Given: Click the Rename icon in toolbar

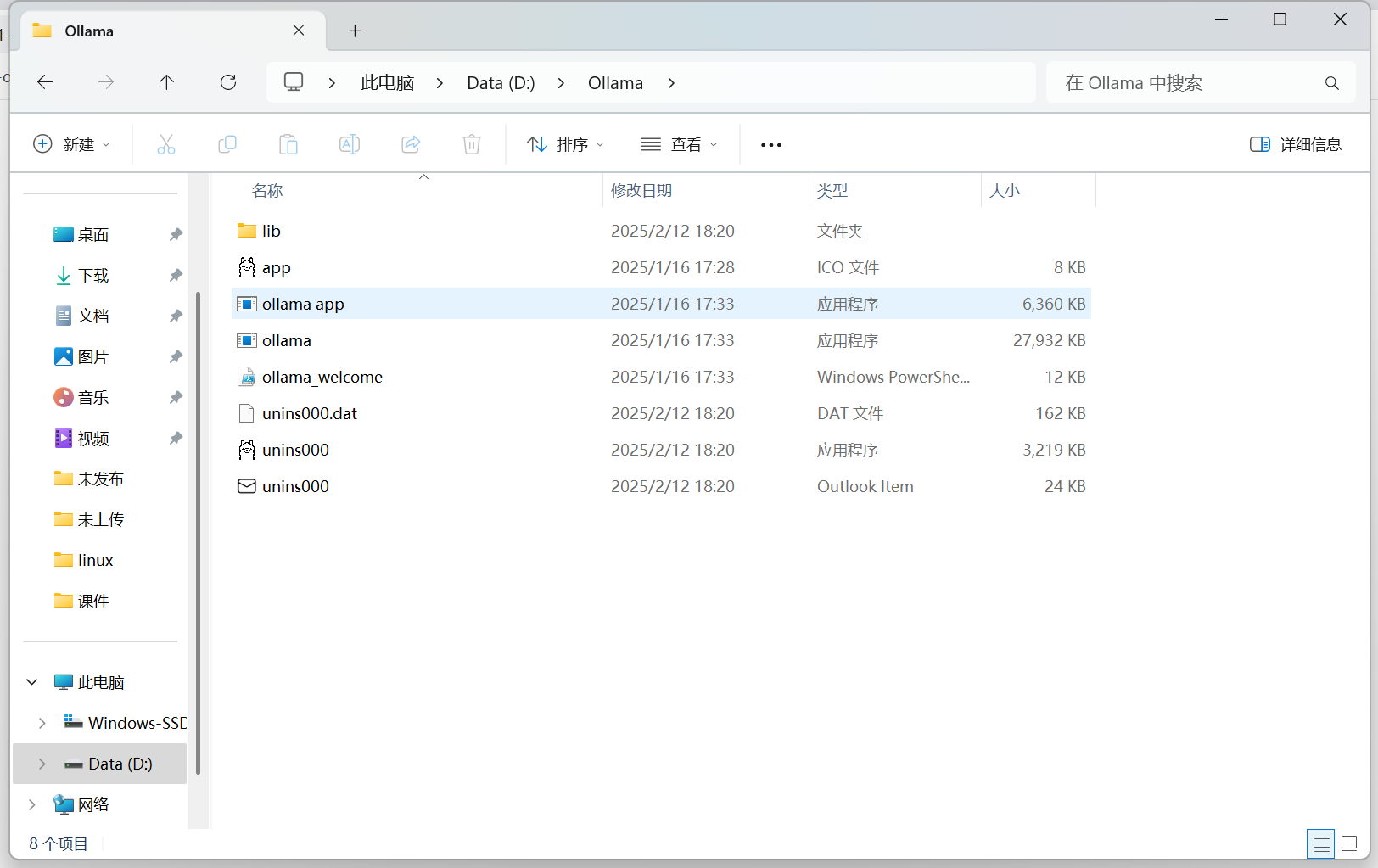Looking at the screenshot, I should (x=350, y=144).
